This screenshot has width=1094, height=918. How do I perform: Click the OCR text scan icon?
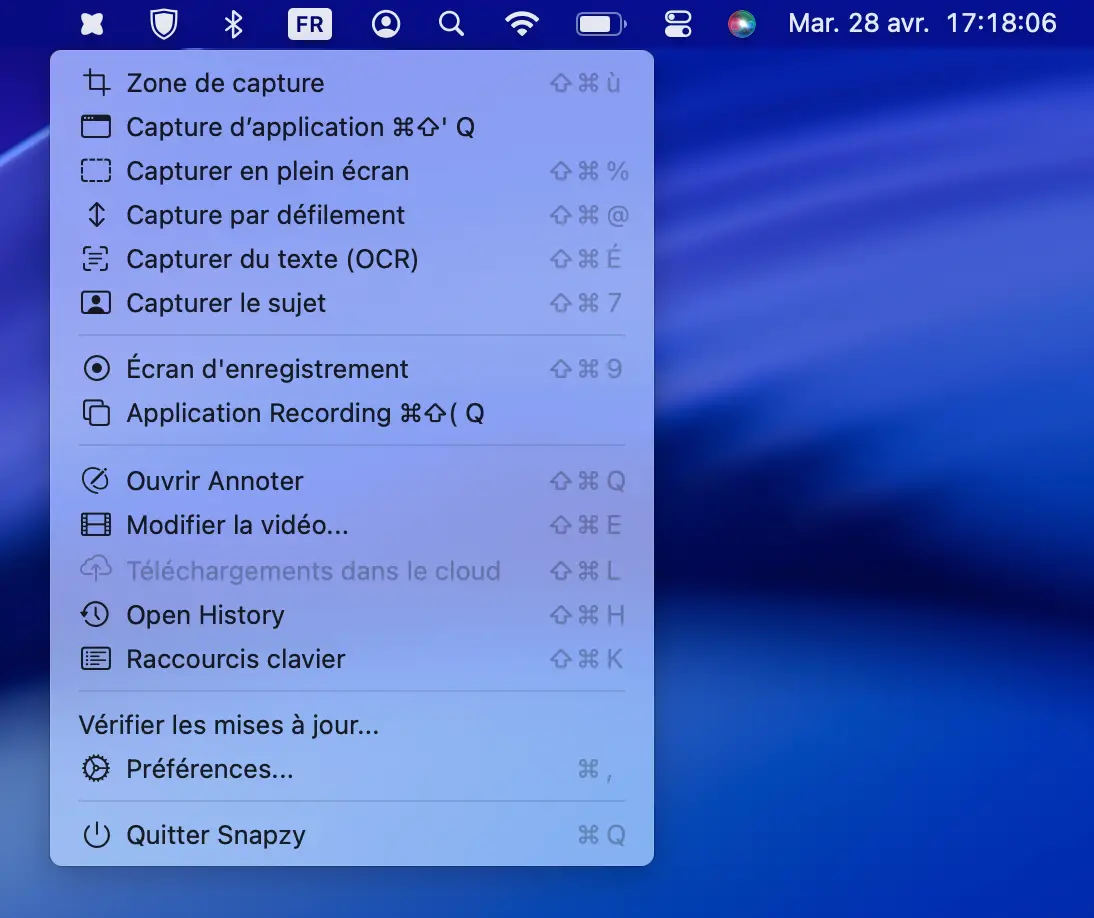point(96,259)
